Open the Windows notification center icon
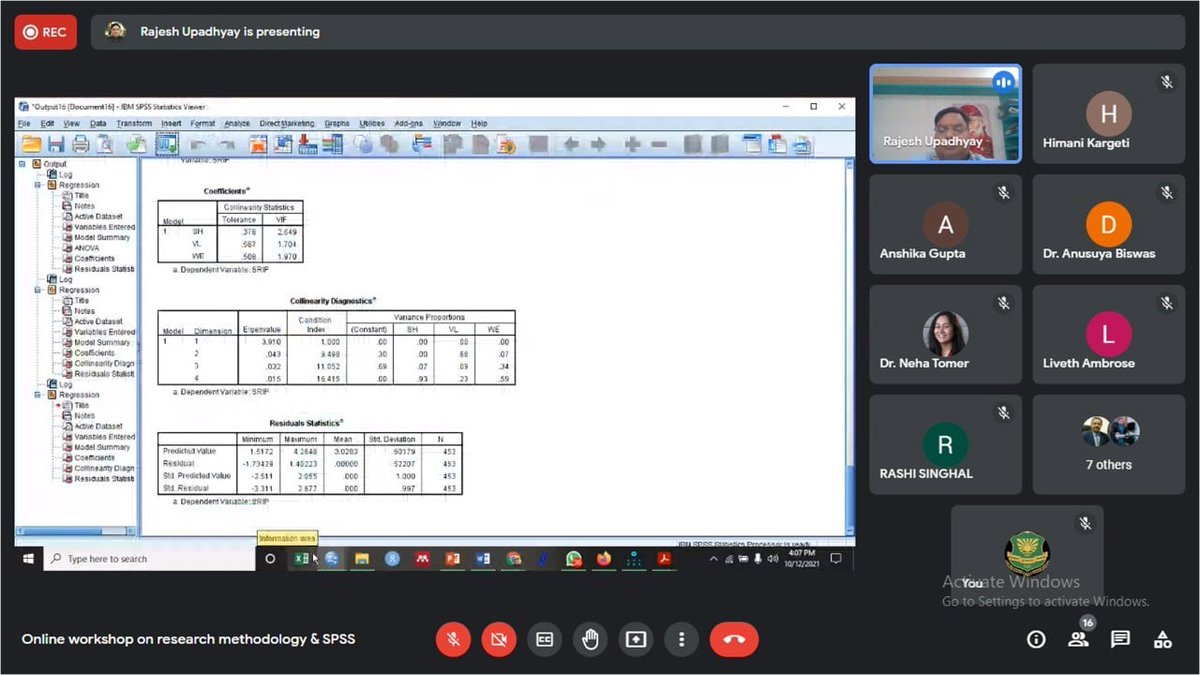The height and width of the screenshot is (675, 1200). coord(836,559)
